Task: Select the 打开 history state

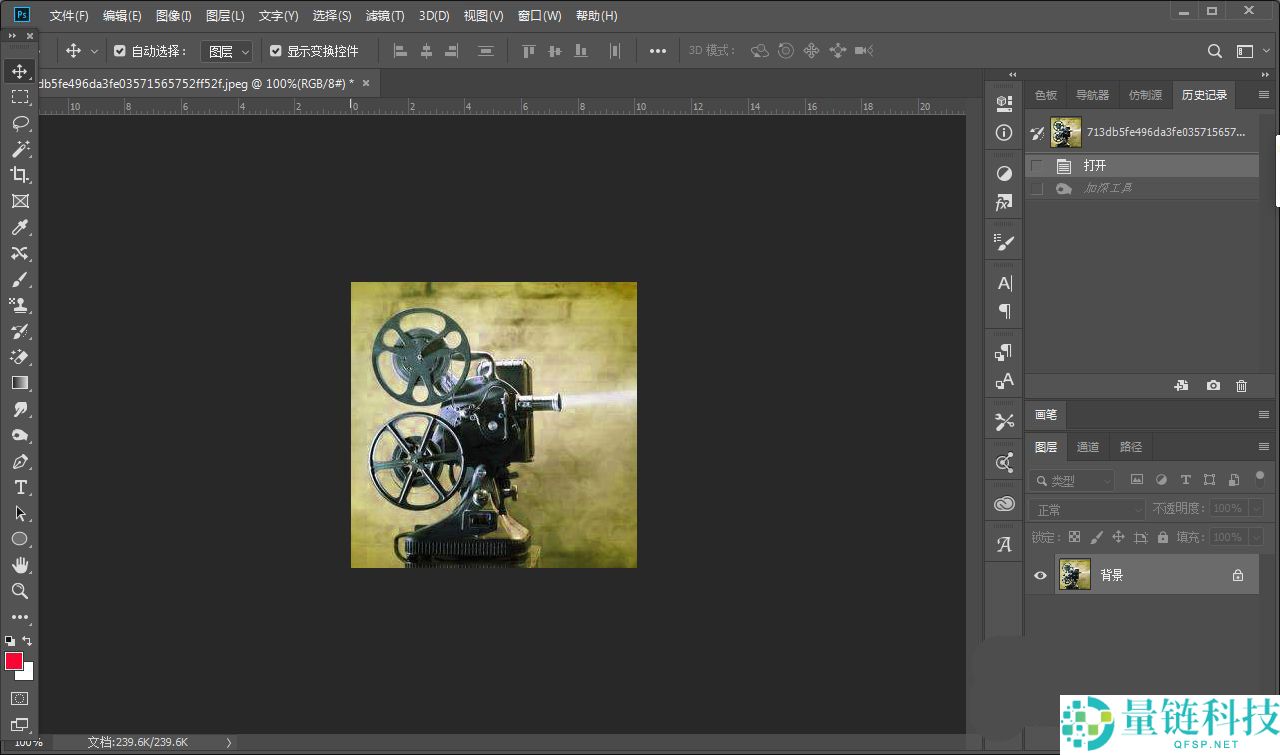Action: click(x=1095, y=166)
